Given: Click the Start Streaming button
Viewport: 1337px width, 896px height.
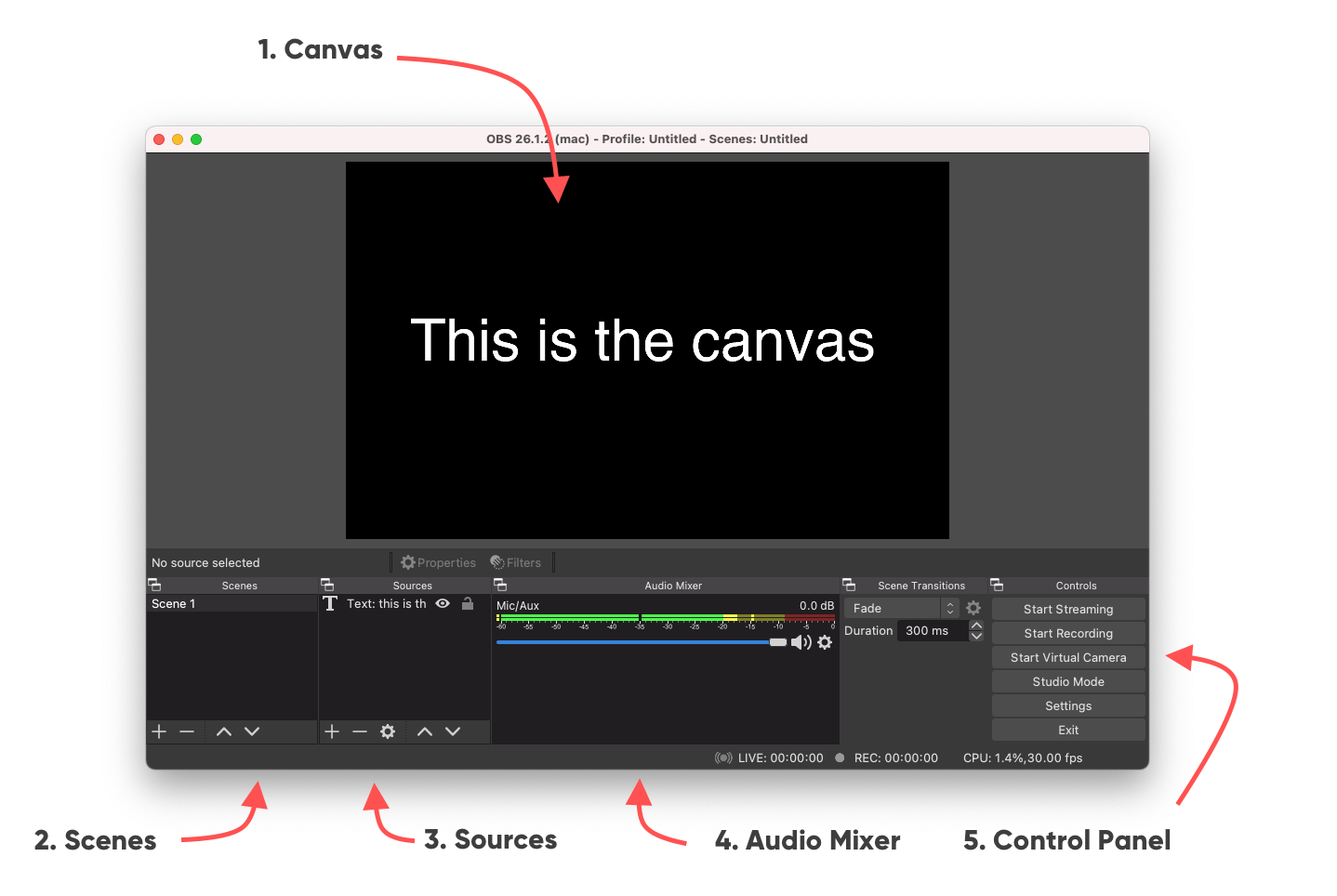Looking at the screenshot, I should click(1068, 609).
